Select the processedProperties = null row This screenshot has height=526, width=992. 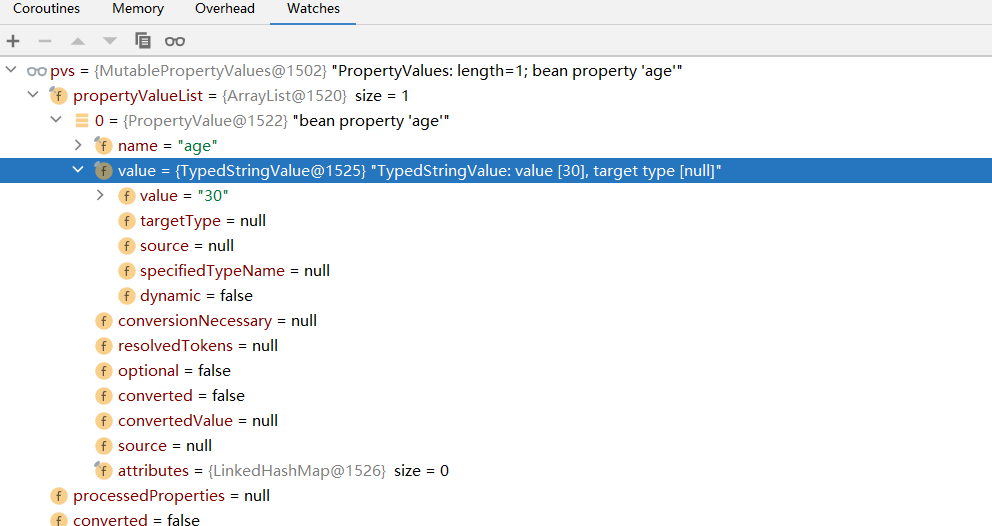pos(496,496)
